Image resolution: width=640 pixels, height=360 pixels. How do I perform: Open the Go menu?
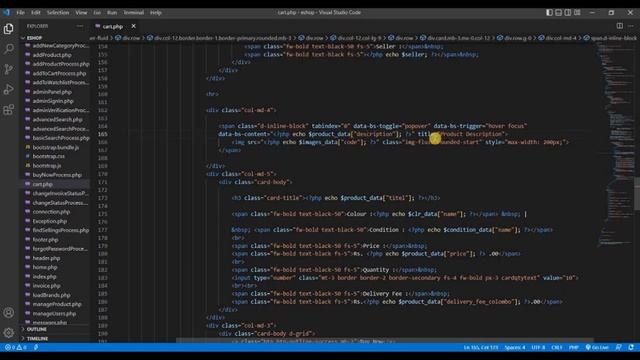click(97, 13)
